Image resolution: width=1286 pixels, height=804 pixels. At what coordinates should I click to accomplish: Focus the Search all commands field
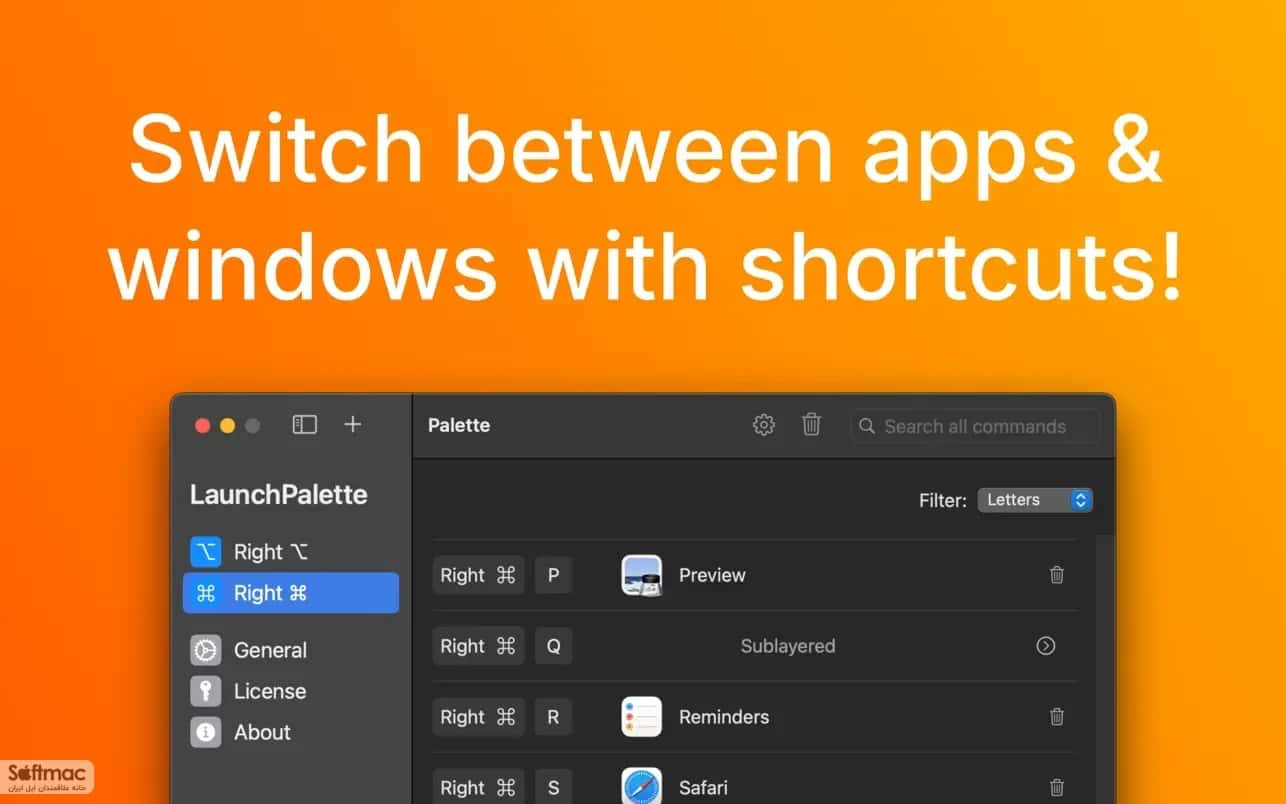coord(975,426)
